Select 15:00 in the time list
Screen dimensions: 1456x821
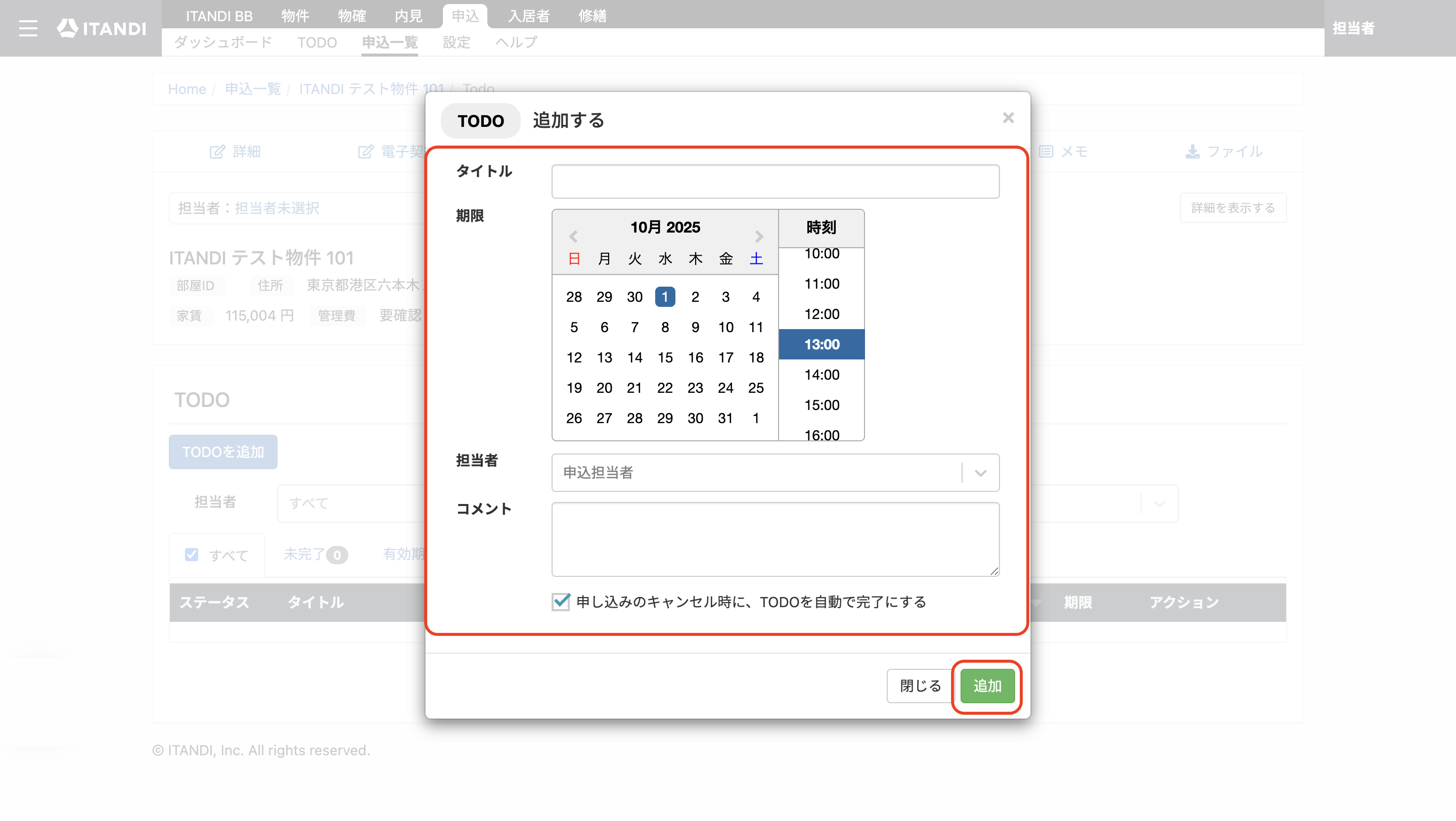[x=821, y=405]
